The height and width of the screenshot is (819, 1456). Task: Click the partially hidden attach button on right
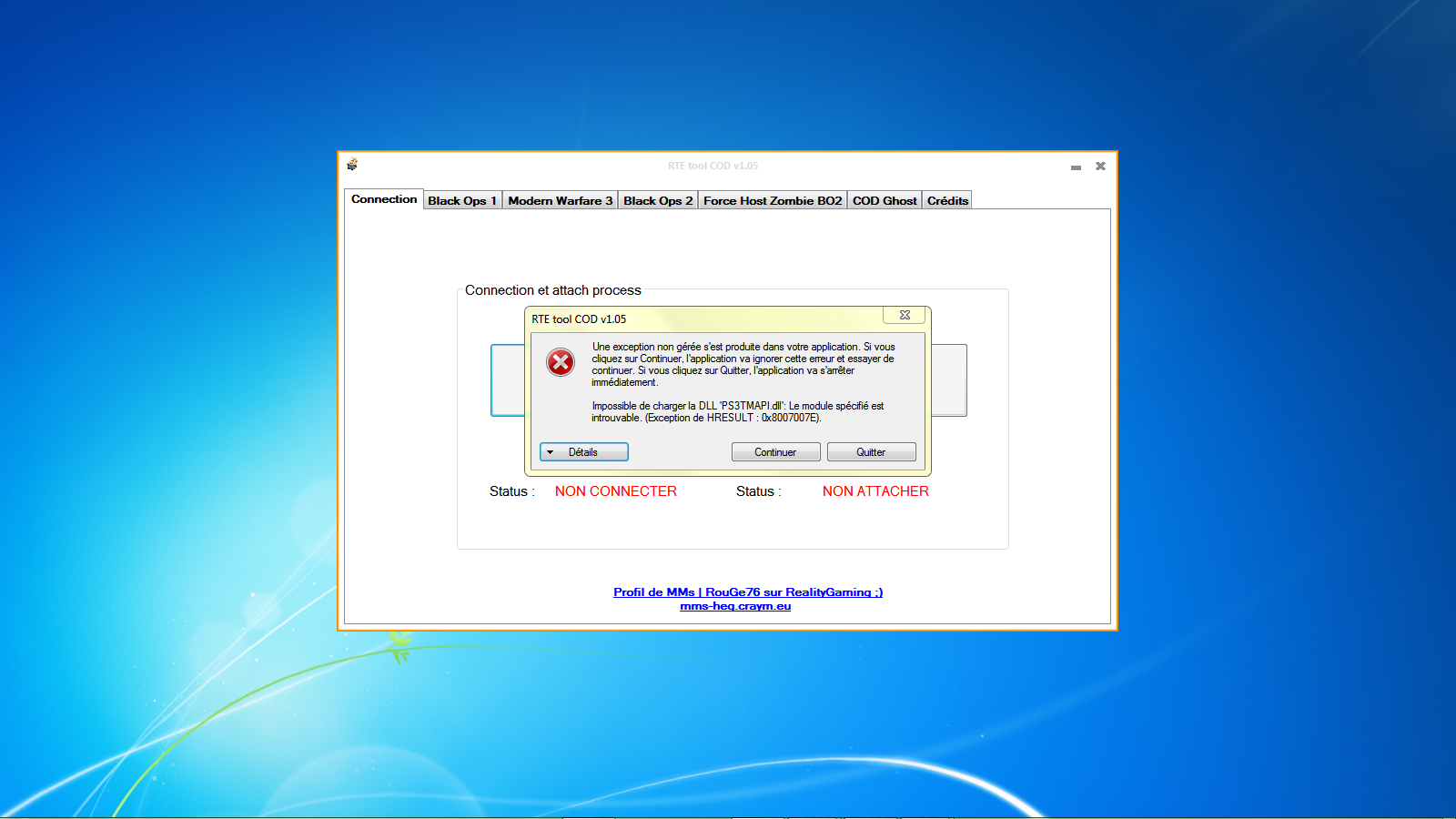point(949,380)
